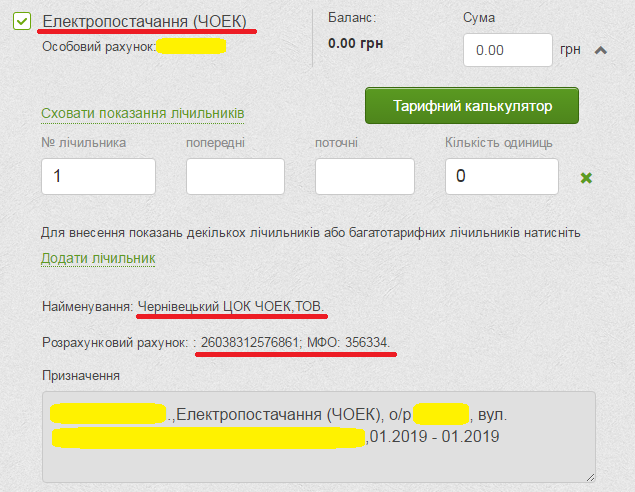635x492 pixels.
Task: Collapse the Електропостачання section with chevron
Action: coord(601,51)
